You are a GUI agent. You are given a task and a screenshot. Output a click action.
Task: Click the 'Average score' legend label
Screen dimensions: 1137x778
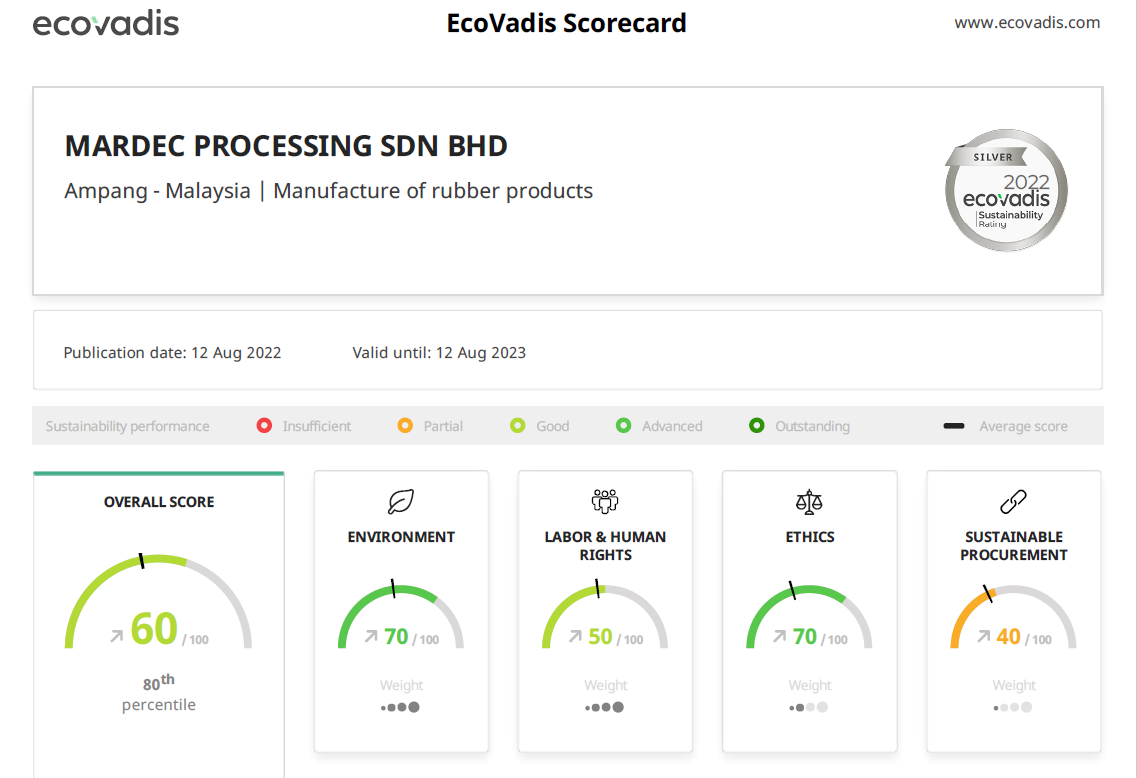pos(1023,426)
